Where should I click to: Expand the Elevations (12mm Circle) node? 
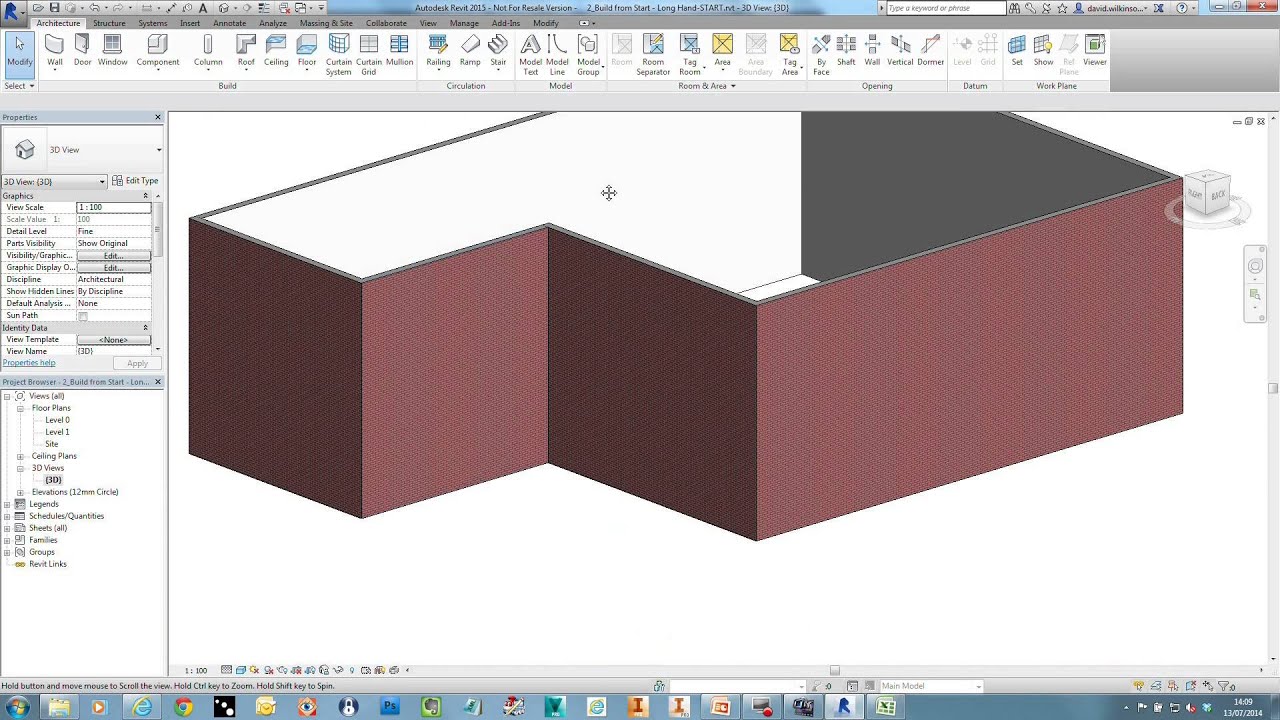20,492
